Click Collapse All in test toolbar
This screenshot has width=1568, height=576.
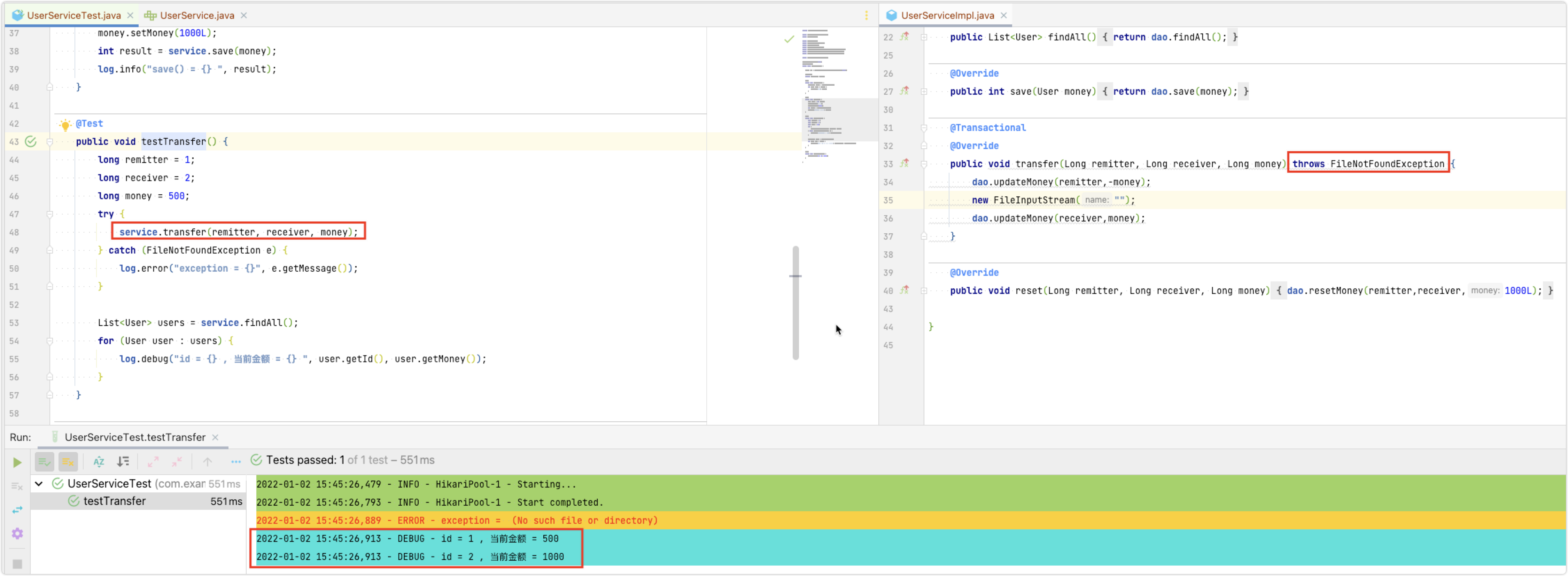click(x=177, y=462)
